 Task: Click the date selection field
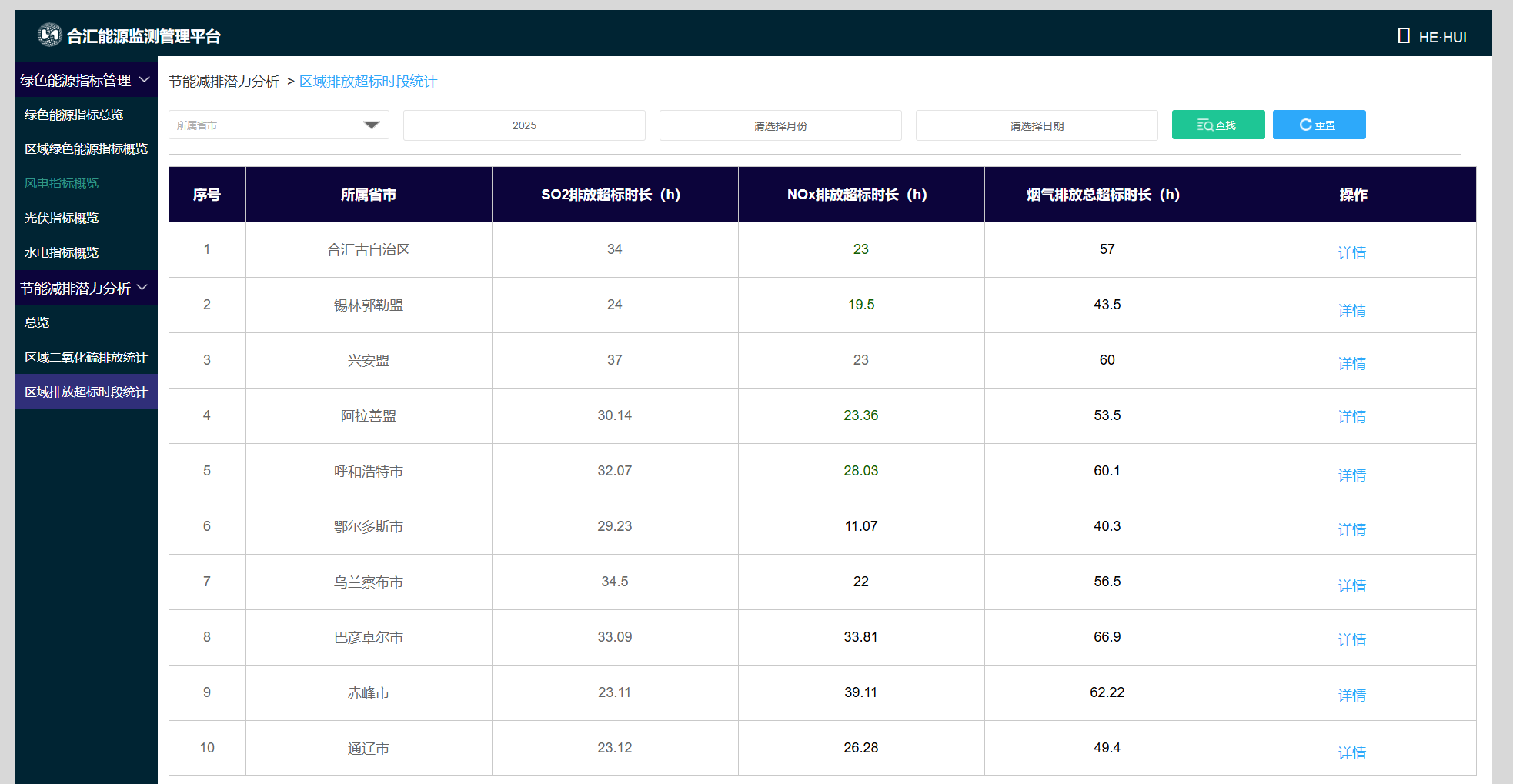click(1037, 125)
